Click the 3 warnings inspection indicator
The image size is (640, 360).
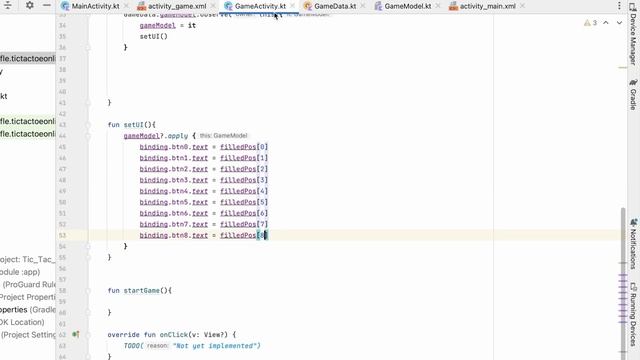(591, 23)
